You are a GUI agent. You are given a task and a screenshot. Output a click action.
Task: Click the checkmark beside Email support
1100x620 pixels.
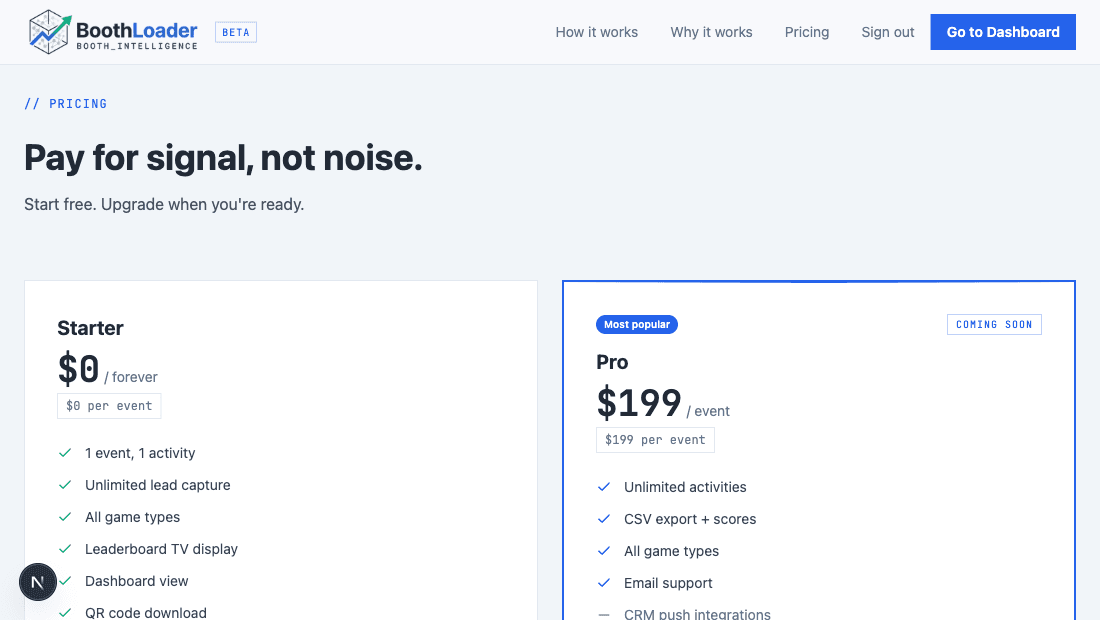tap(604, 583)
